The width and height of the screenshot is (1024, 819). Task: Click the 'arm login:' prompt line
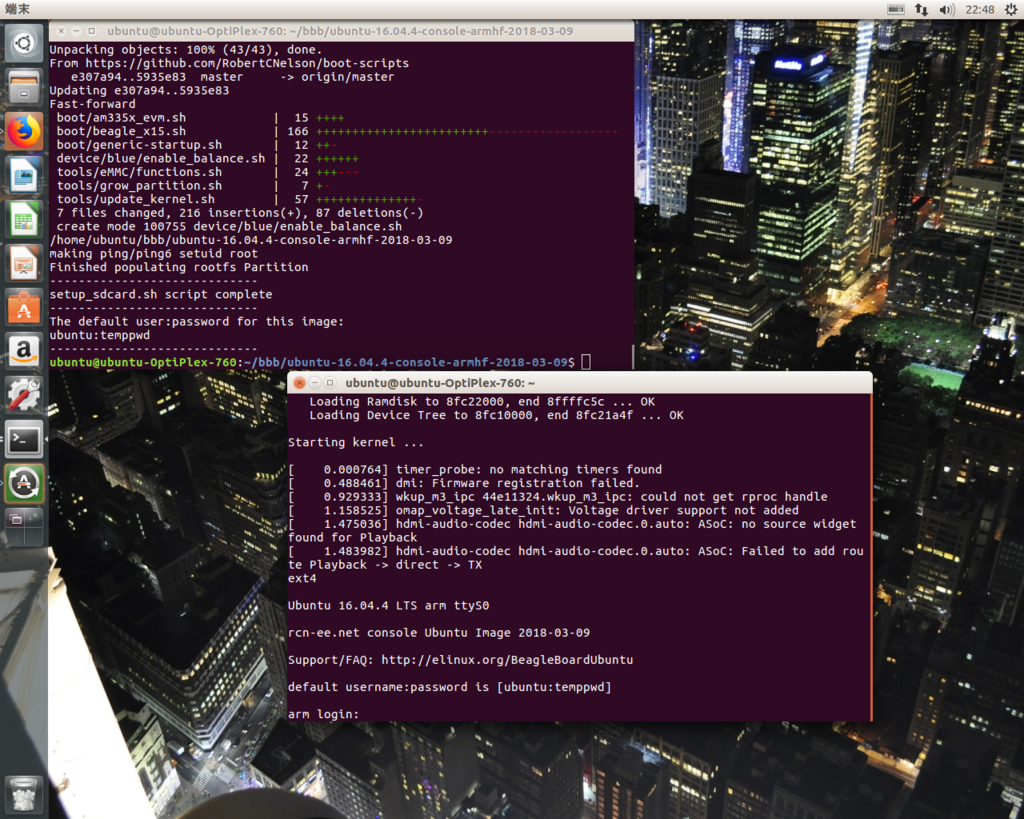[x=323, y=715]
